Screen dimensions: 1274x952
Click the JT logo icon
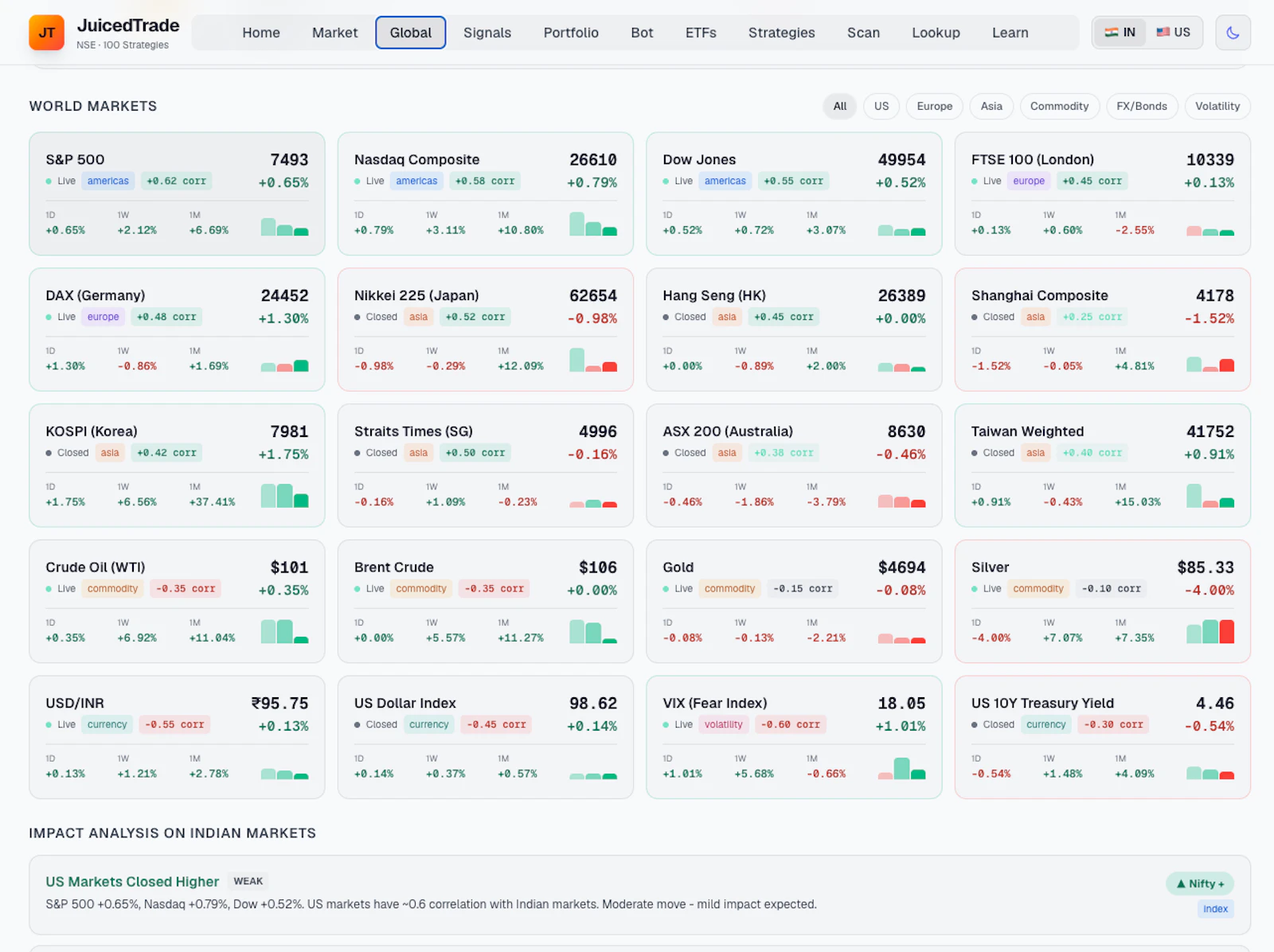coord(46,33)
